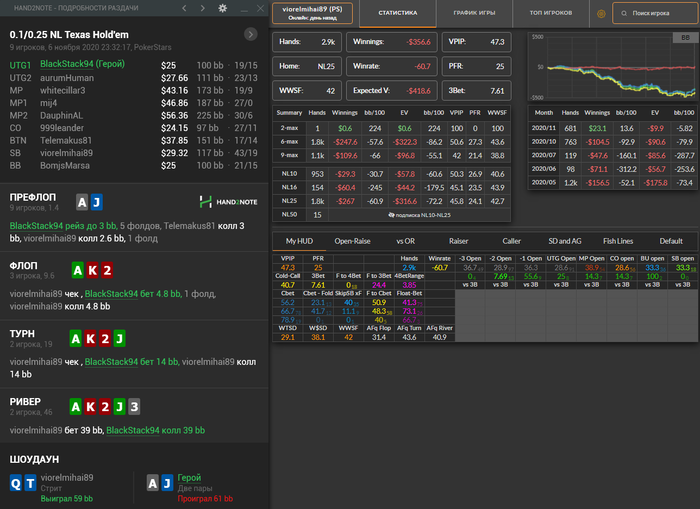The width and height of the screenshot is (700, 509).
Task: Click the Winrate -60.7 stat box
Action: click(392, 66)
